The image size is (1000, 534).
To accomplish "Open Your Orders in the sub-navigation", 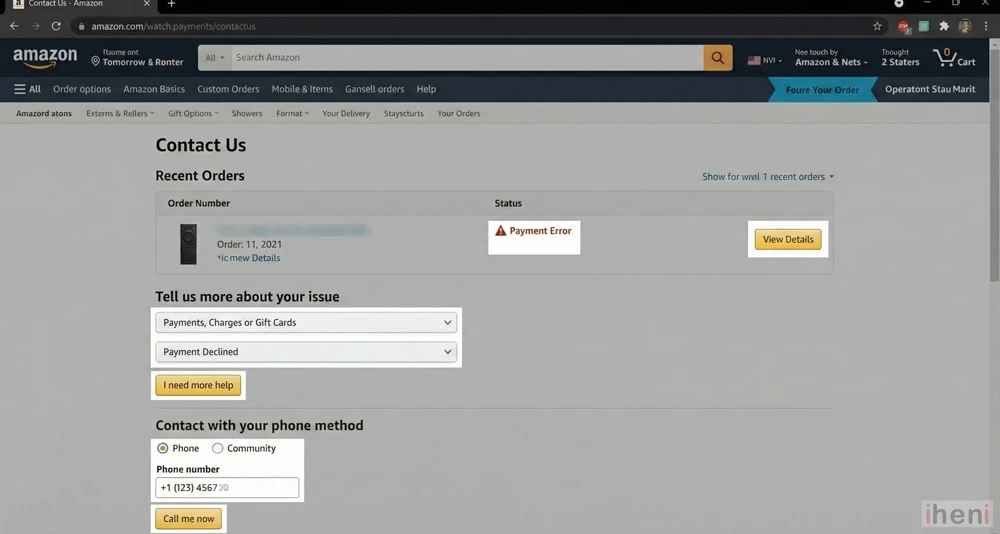I will pyautogui.click(x=458, y=113).
